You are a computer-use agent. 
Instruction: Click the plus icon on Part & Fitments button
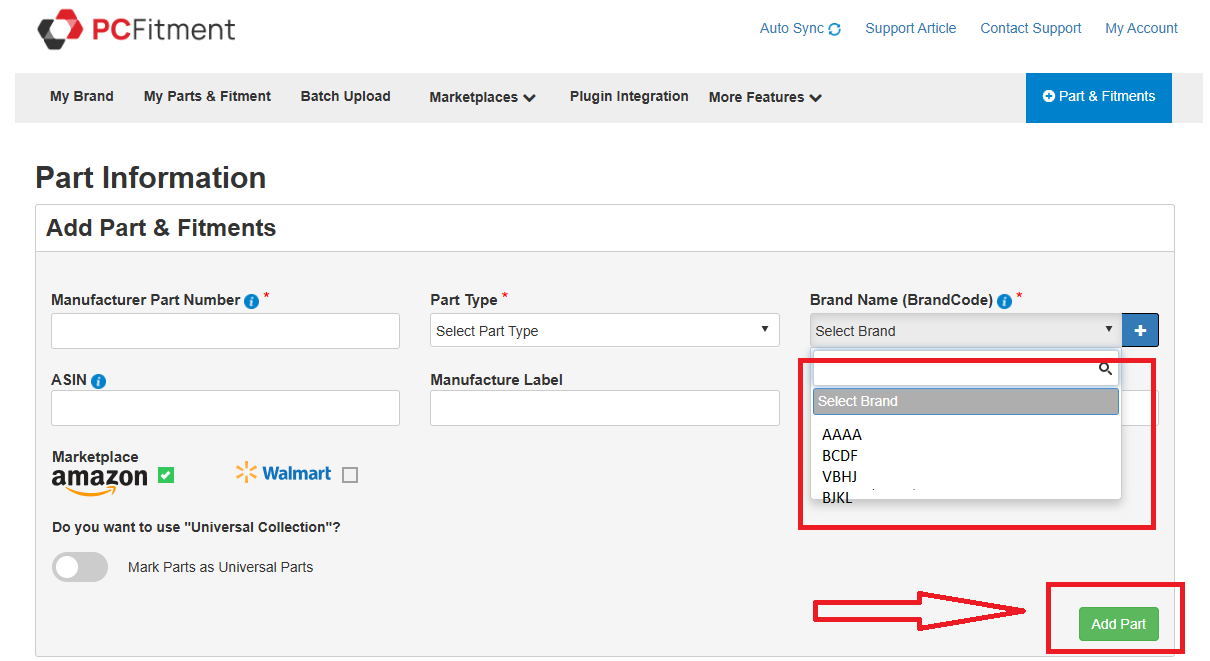1049,96
